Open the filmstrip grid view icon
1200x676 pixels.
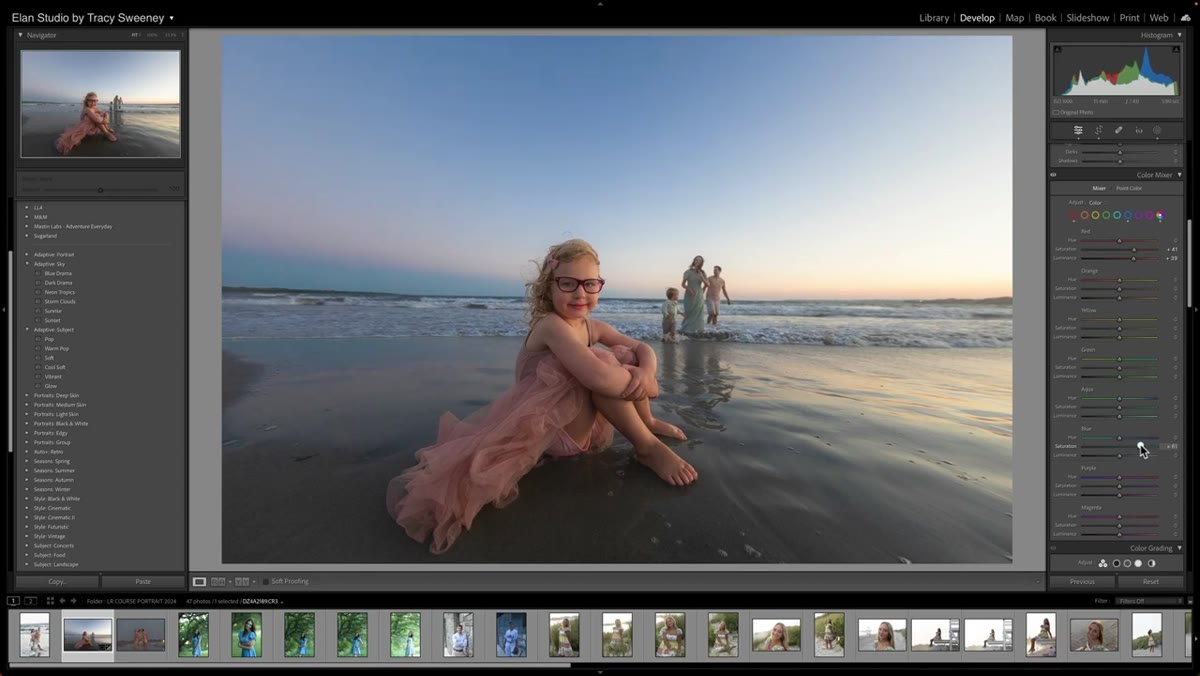(x=50, y=601)
